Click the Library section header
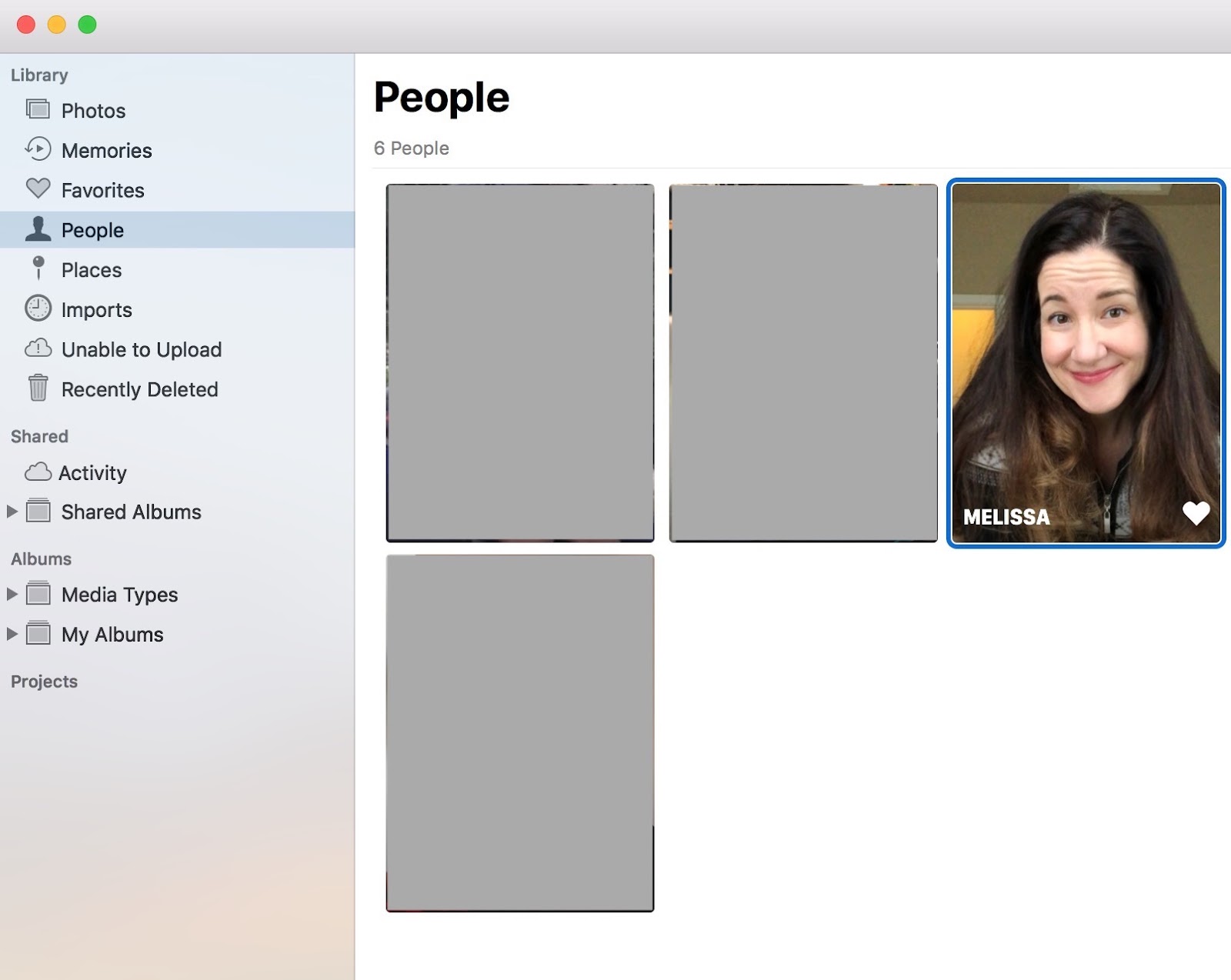 [39, 75]
